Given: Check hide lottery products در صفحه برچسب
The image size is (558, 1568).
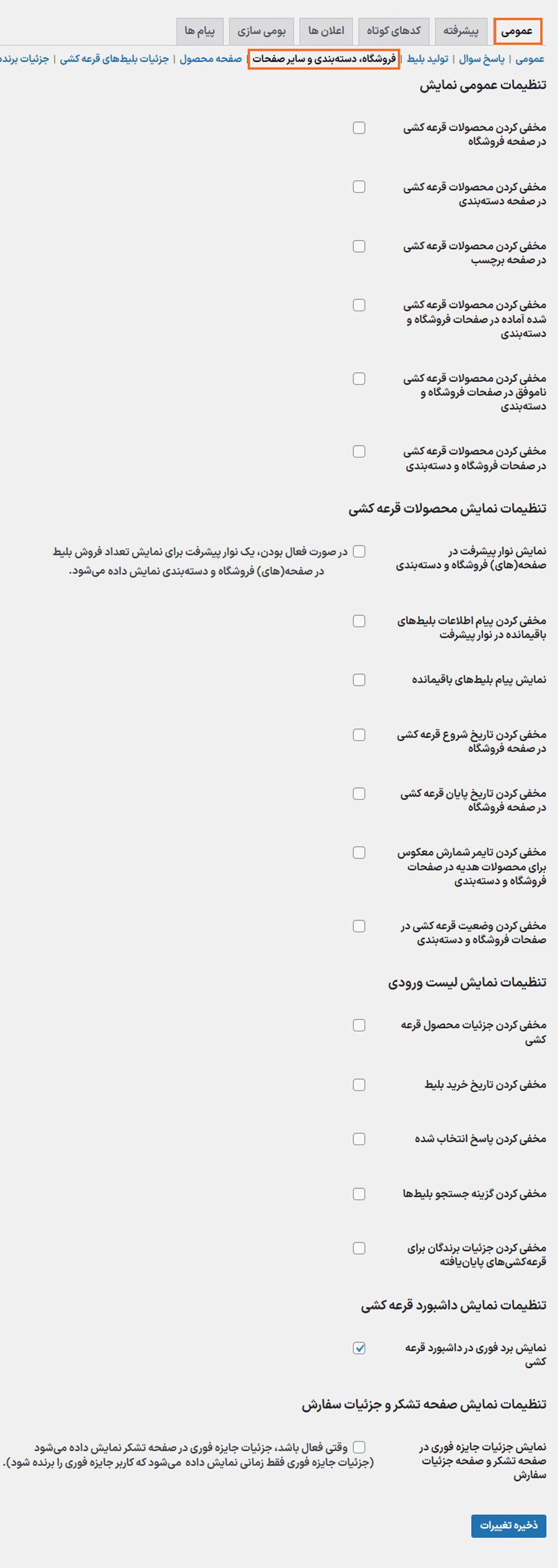Looking at the screenshot, I should [359, 246].
